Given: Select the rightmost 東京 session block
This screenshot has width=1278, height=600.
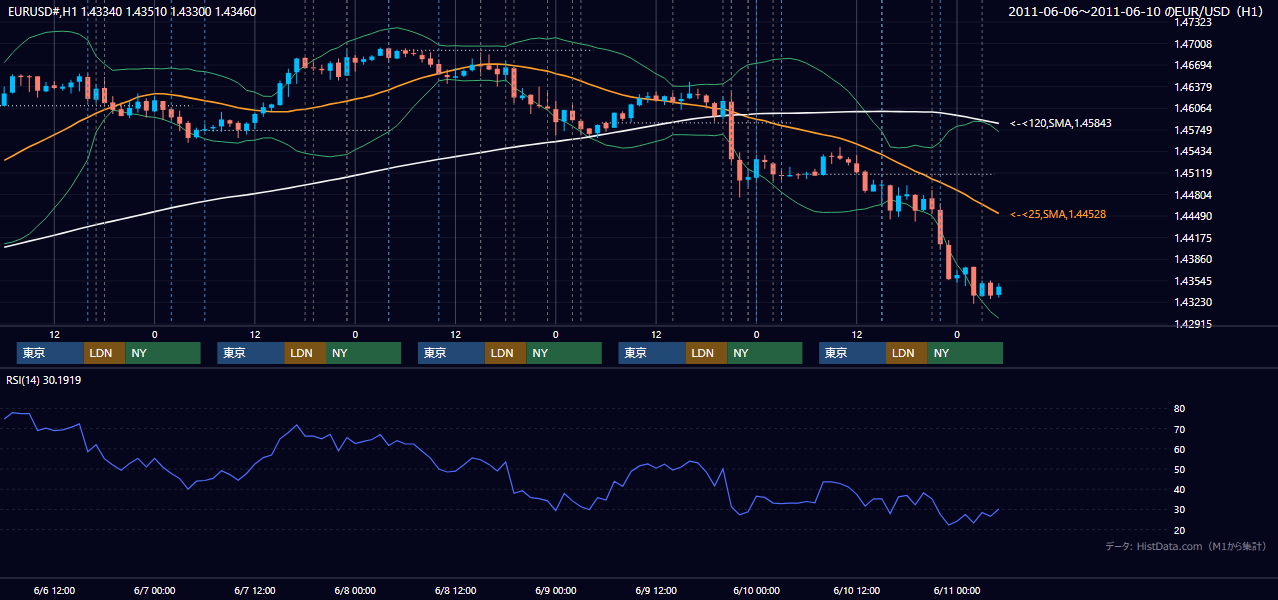Looking at the screenshot, I should [x=852, y=353].
